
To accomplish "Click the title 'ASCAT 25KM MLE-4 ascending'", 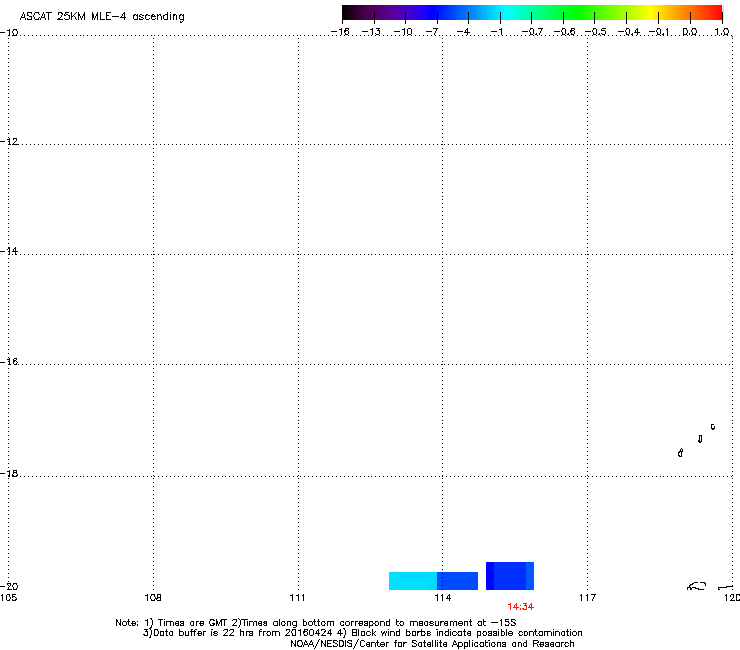I will pyautogui.click(x=102, y=17).
